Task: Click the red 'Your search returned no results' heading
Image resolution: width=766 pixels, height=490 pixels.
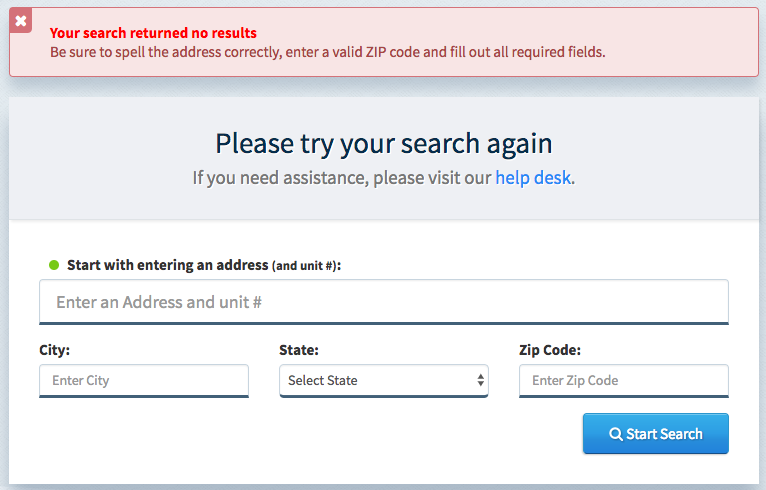Action: [x=153, y=33]
